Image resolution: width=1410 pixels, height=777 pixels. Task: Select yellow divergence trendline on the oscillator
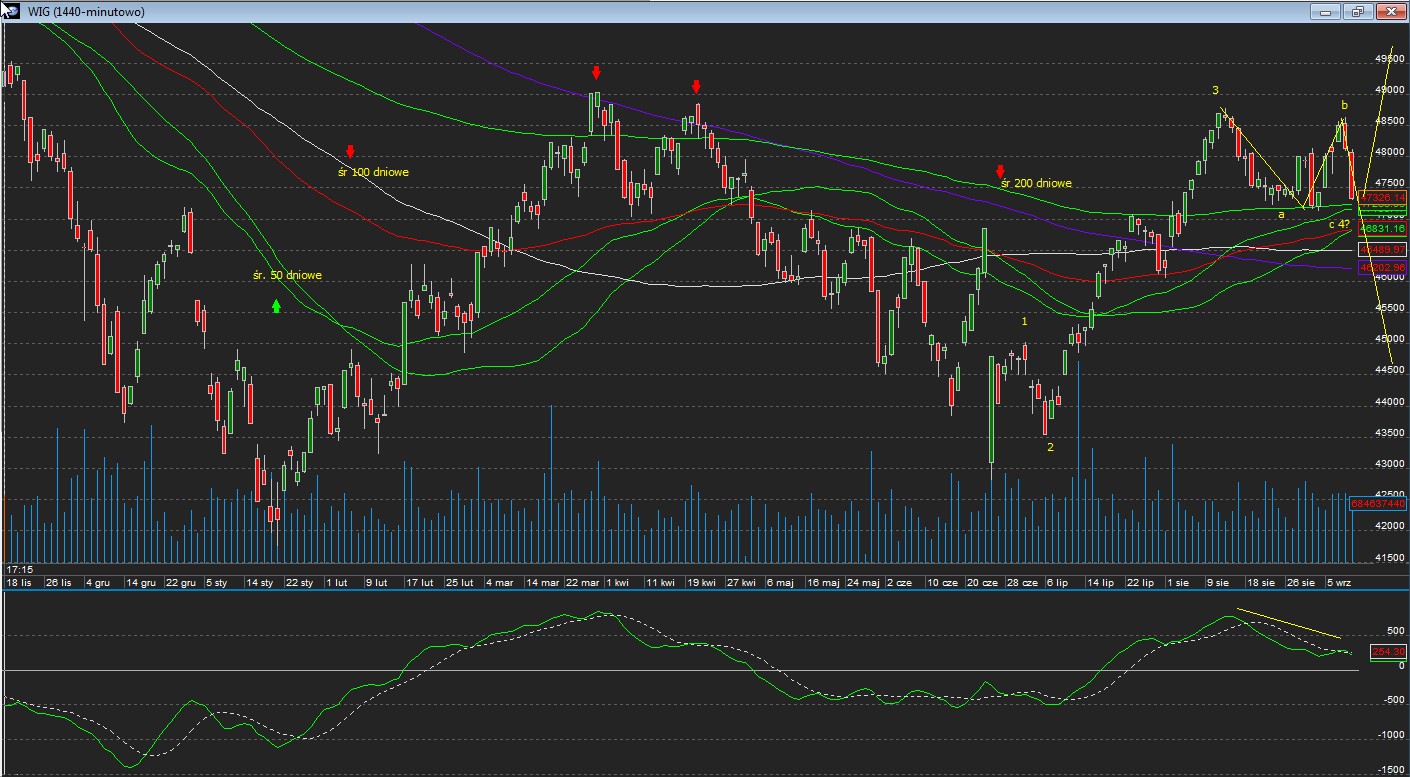point(1289,623)
